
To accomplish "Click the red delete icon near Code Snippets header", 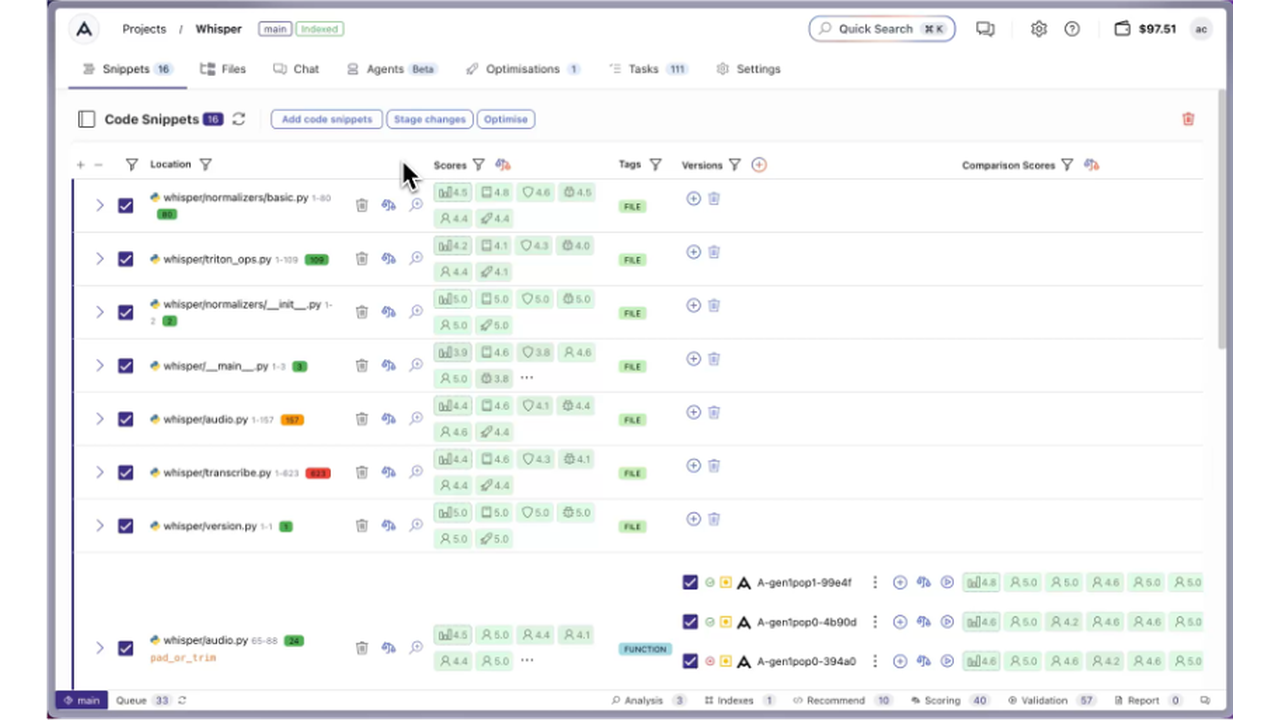I will click(x=1188, y=119).
